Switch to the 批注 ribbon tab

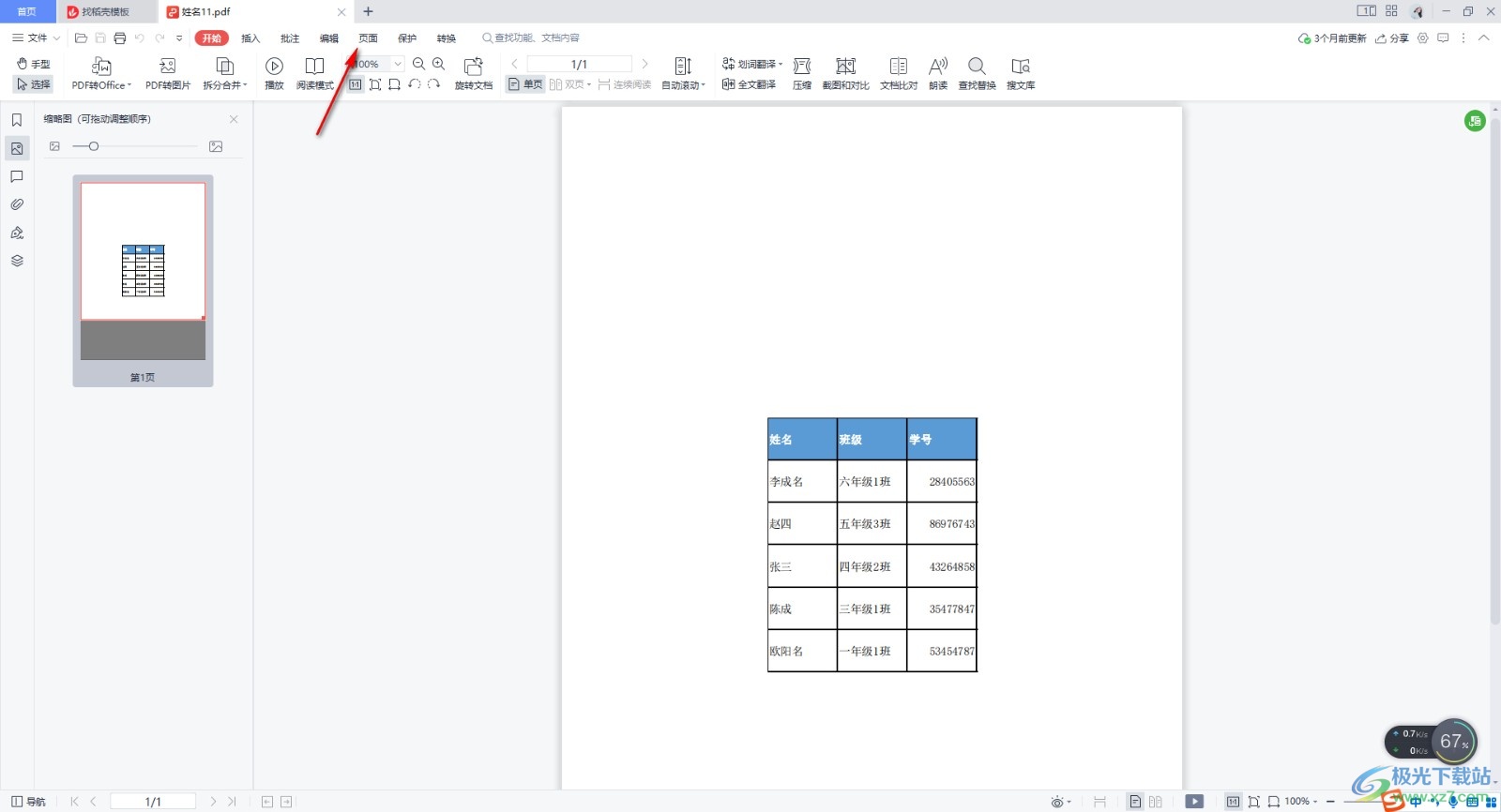point(290,38)
